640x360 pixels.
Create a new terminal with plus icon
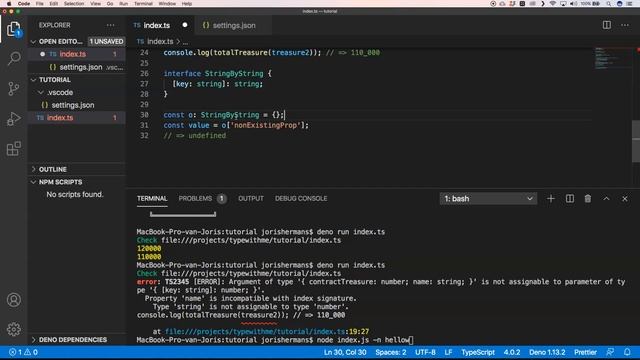[551, 199]
